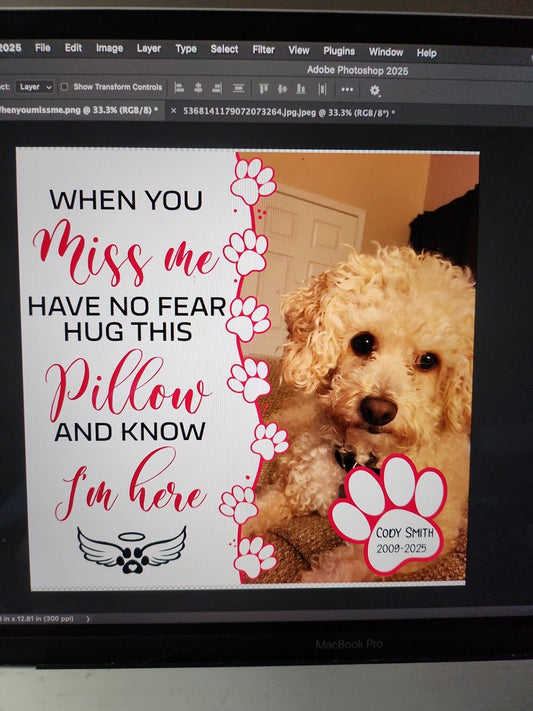533x711 pixels.
Task: Click Align horizontal centers icon
Action: pos(198,88)
